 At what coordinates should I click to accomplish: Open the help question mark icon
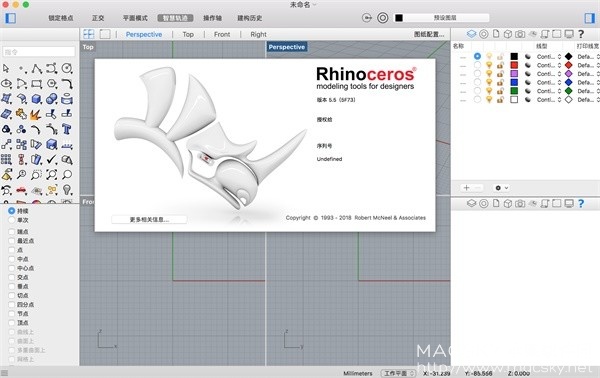pyautogui.click(x=581, y=34)
